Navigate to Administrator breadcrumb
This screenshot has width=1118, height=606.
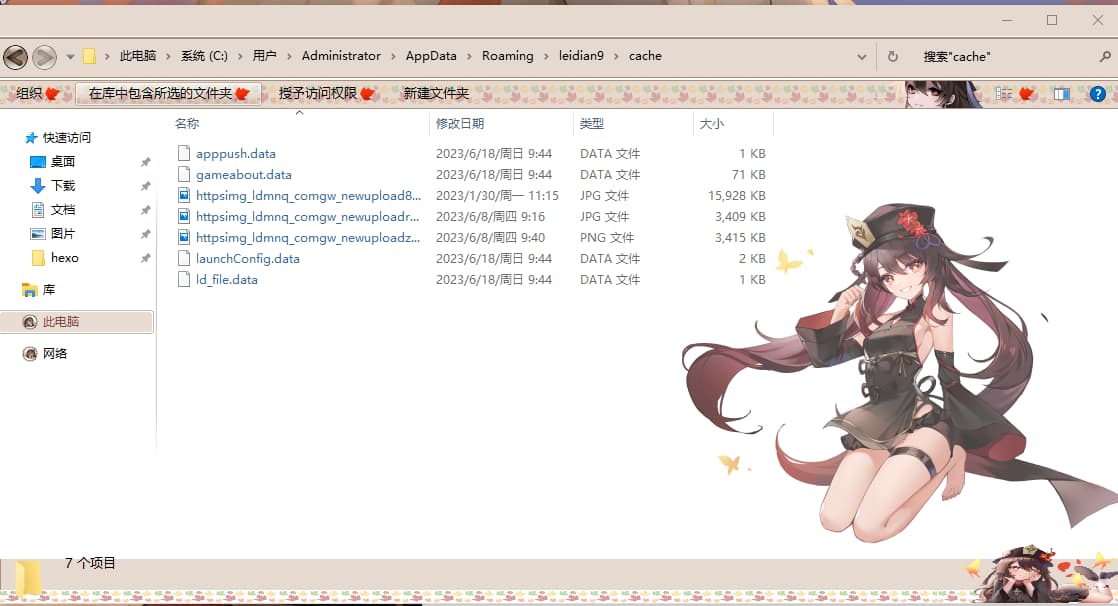pyautogui.click(x=342, y=56)
